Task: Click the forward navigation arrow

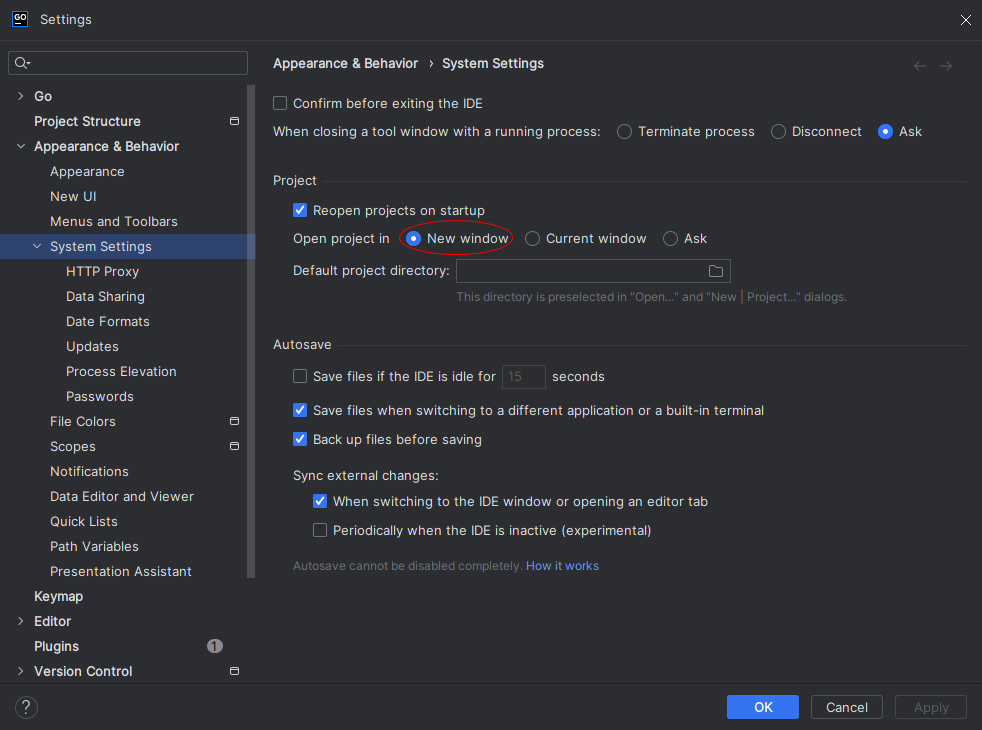Action: (x=946, y=66)
